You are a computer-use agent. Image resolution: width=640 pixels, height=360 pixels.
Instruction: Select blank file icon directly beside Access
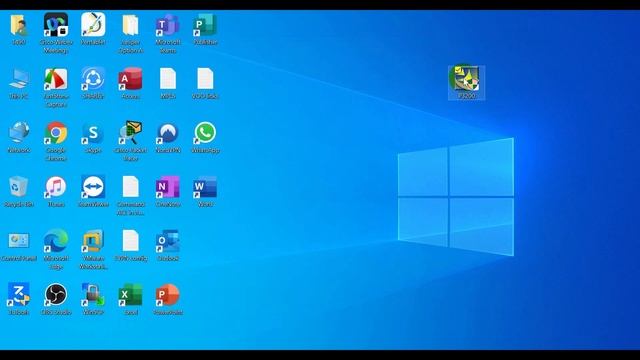168,79
